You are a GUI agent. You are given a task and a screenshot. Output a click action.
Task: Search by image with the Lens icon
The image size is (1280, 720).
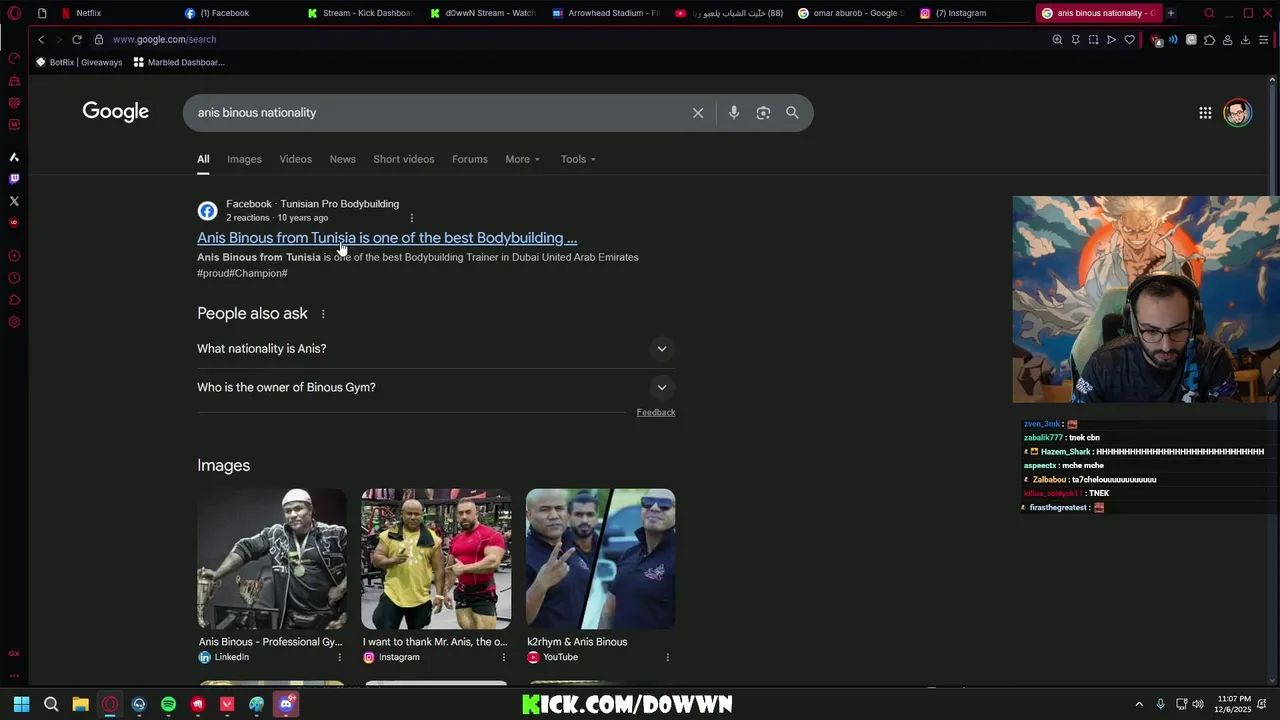(763, 113)
